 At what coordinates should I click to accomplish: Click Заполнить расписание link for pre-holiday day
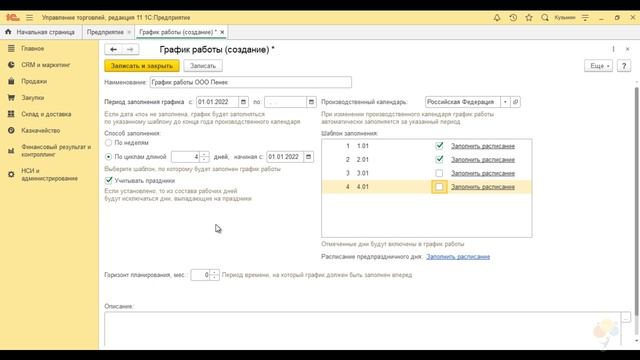point(458,256)
